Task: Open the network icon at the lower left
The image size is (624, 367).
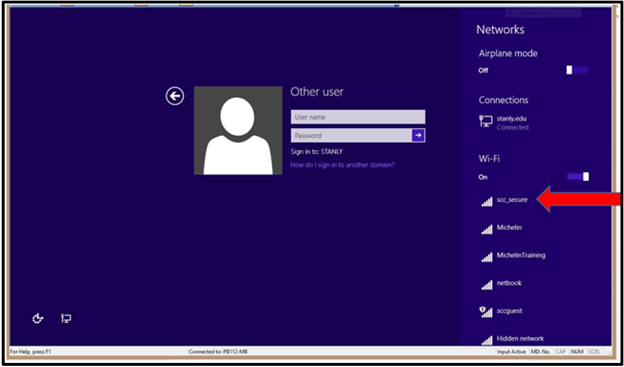Action: click(66, 318)
